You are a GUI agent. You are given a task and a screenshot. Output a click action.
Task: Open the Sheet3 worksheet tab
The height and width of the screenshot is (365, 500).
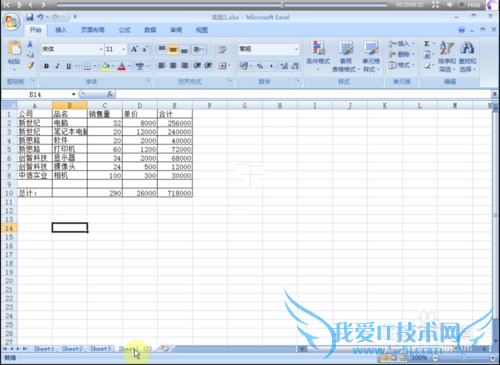point(101,349)
